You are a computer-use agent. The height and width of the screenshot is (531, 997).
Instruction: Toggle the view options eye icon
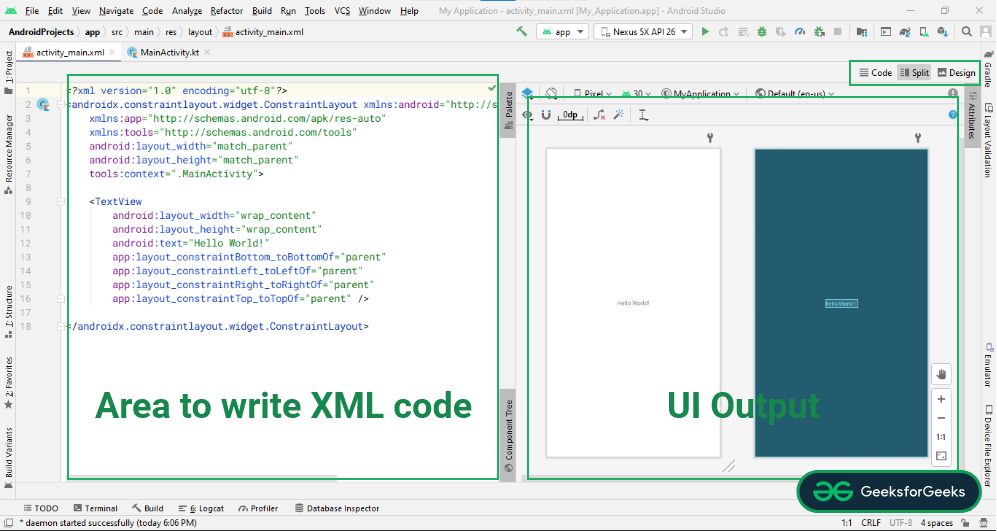(x=528, y=115)
